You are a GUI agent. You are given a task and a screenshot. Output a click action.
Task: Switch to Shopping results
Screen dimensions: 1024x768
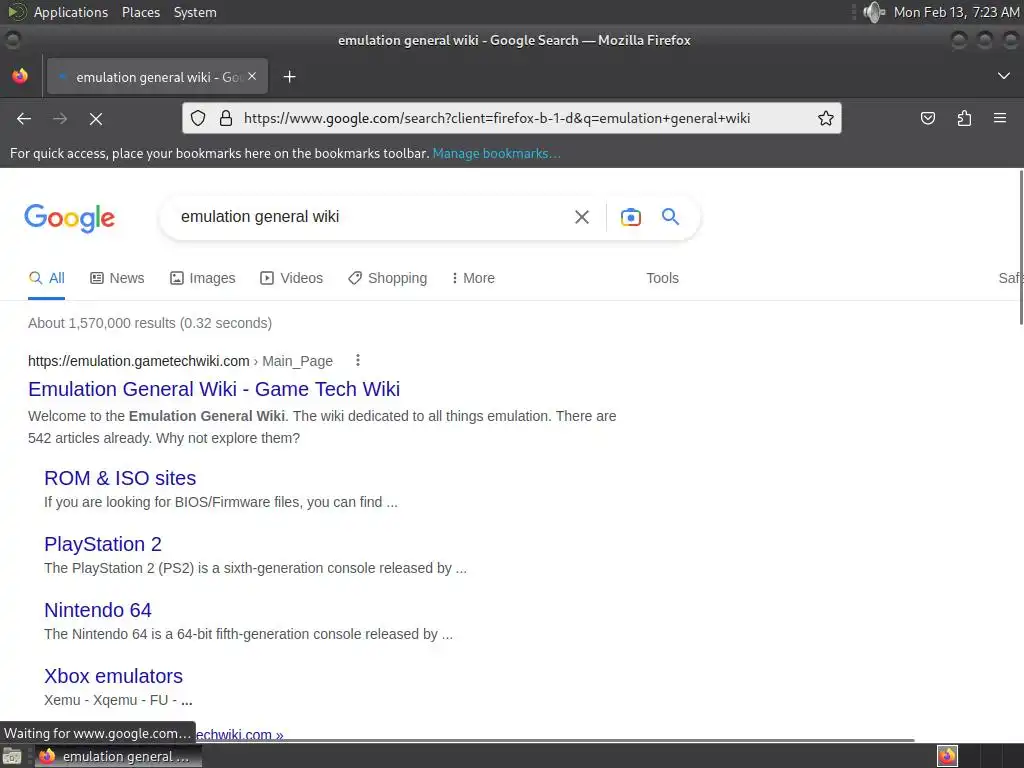pos(387,278)
